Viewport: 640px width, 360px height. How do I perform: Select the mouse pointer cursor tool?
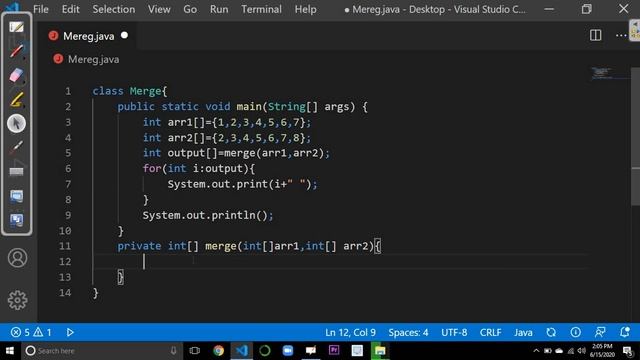click(16, 123)
